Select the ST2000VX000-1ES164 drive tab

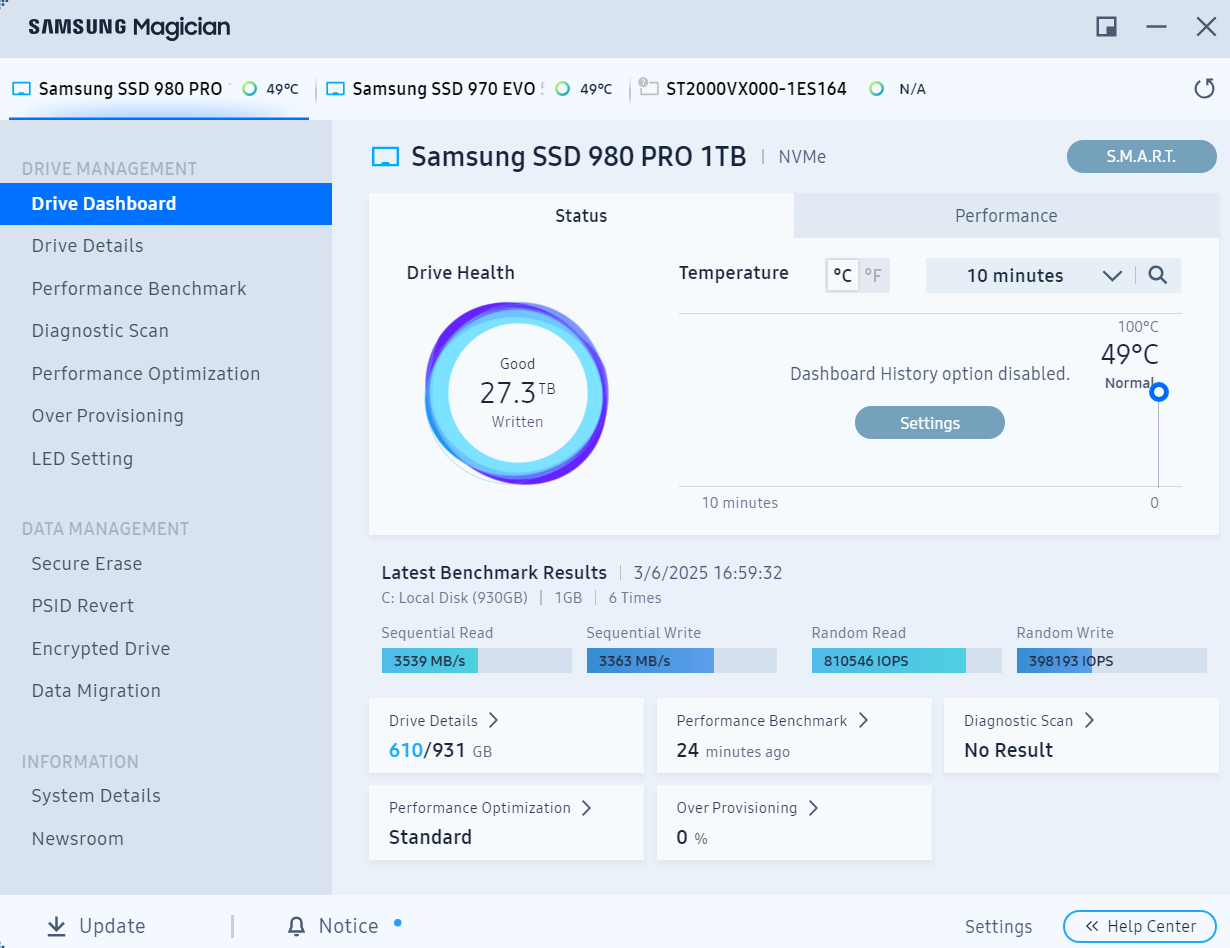coord(783,89)
